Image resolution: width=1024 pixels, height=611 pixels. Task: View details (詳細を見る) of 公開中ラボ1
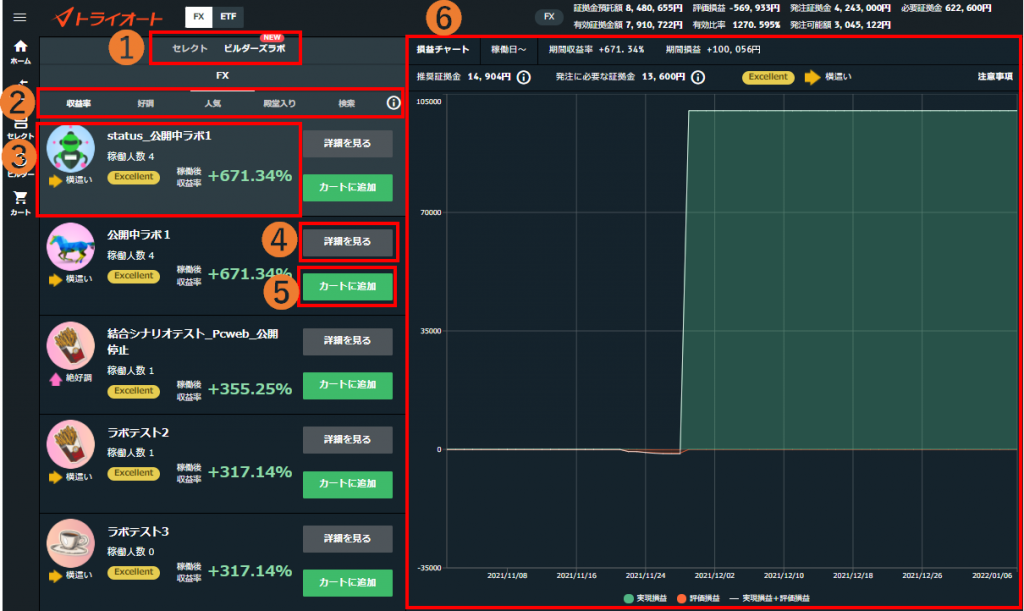tap(347, 242)
